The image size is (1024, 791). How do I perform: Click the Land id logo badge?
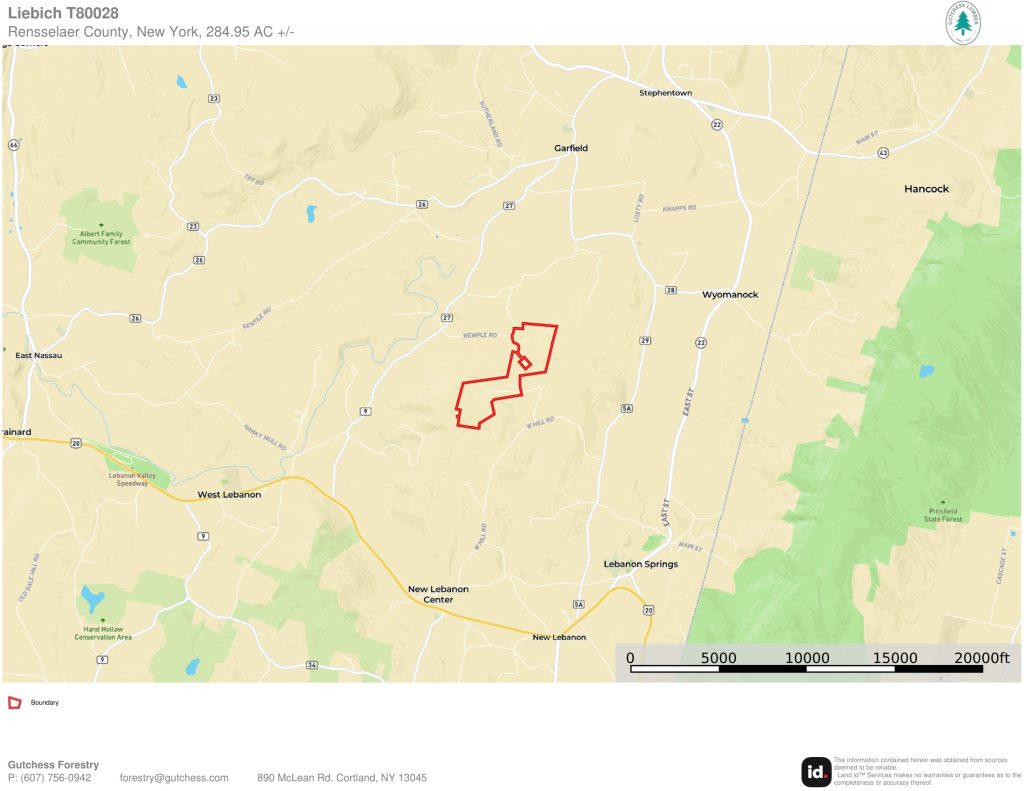tap(816, 772)
